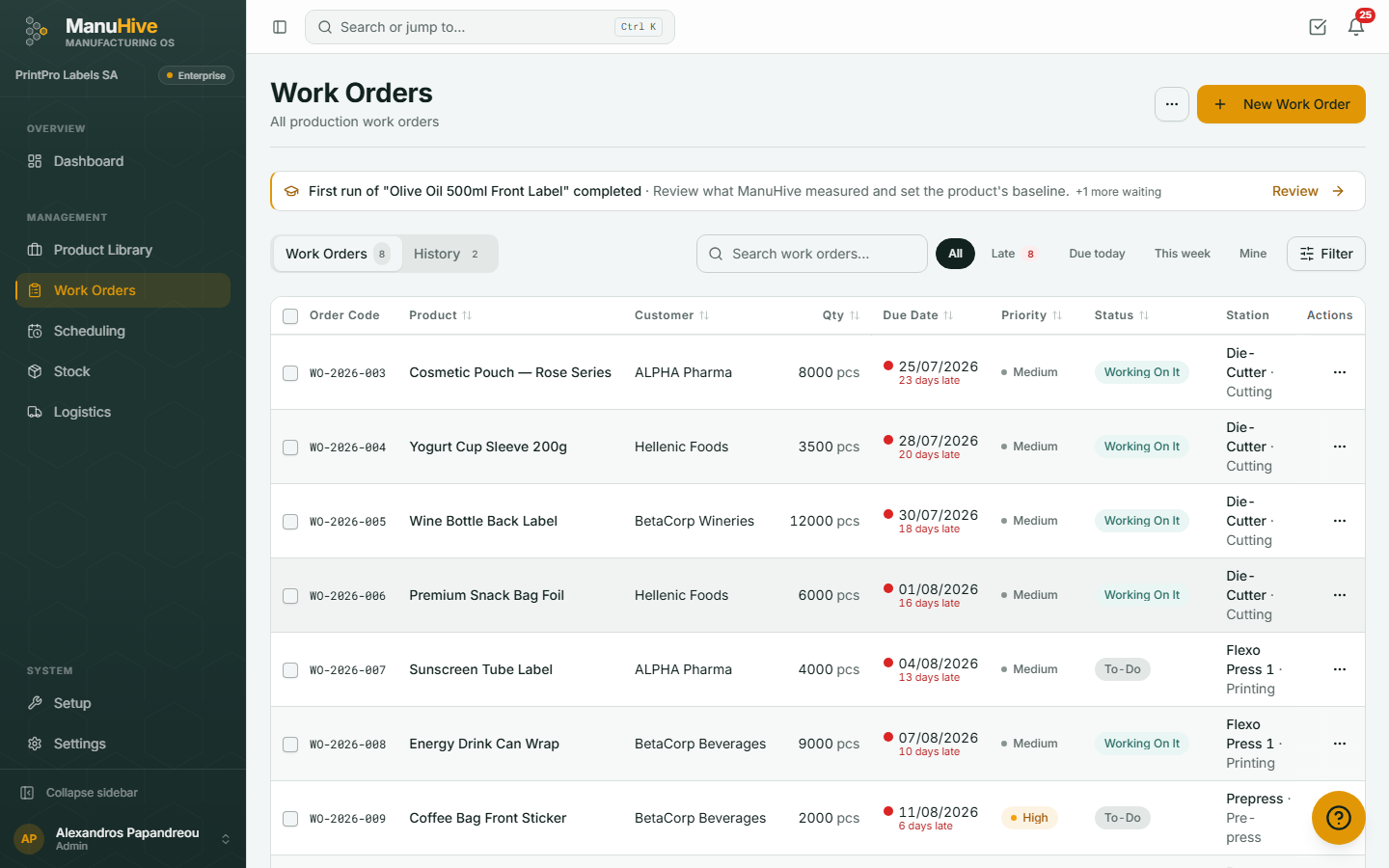Sort by the Customer column
The height and width of the screenshot is (868, 1389).
(x=671, y=315)
